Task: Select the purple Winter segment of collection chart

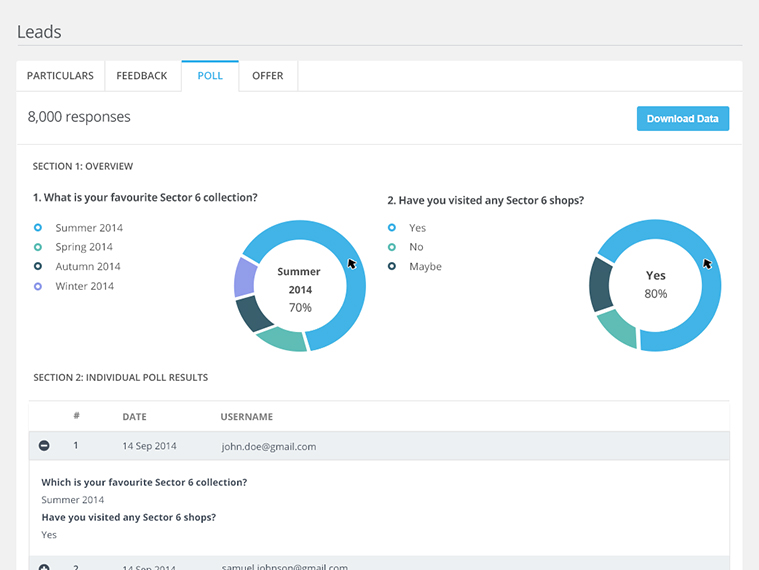Action: pos(244,277)
